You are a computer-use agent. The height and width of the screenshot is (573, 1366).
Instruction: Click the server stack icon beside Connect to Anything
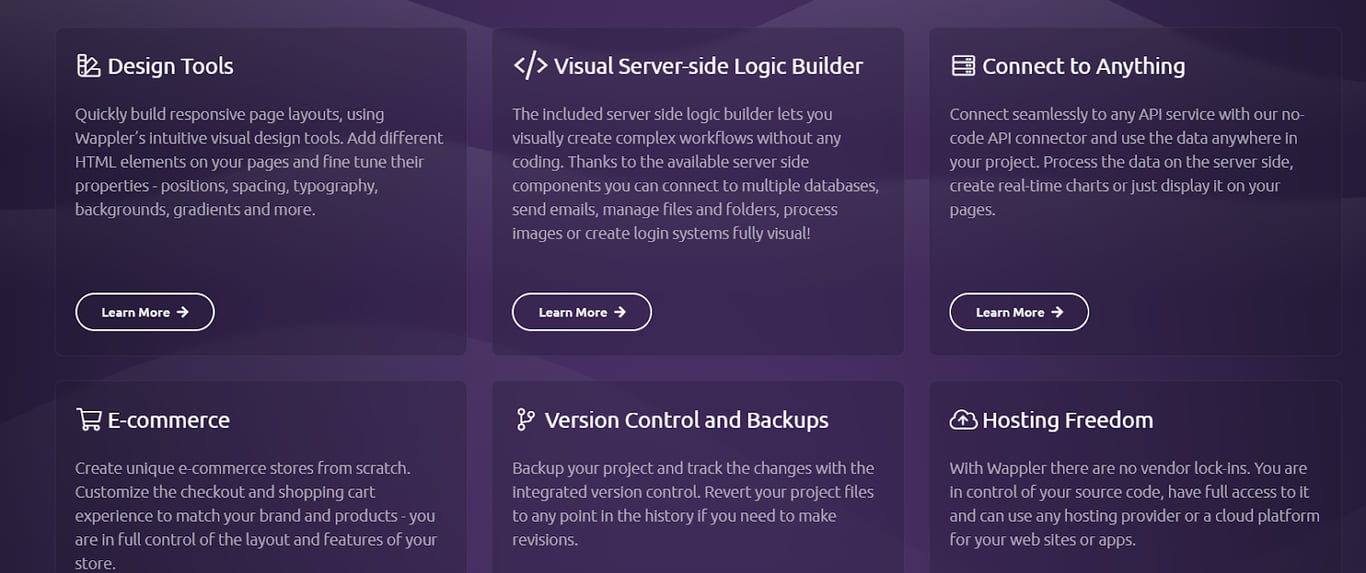pos(963,66)
